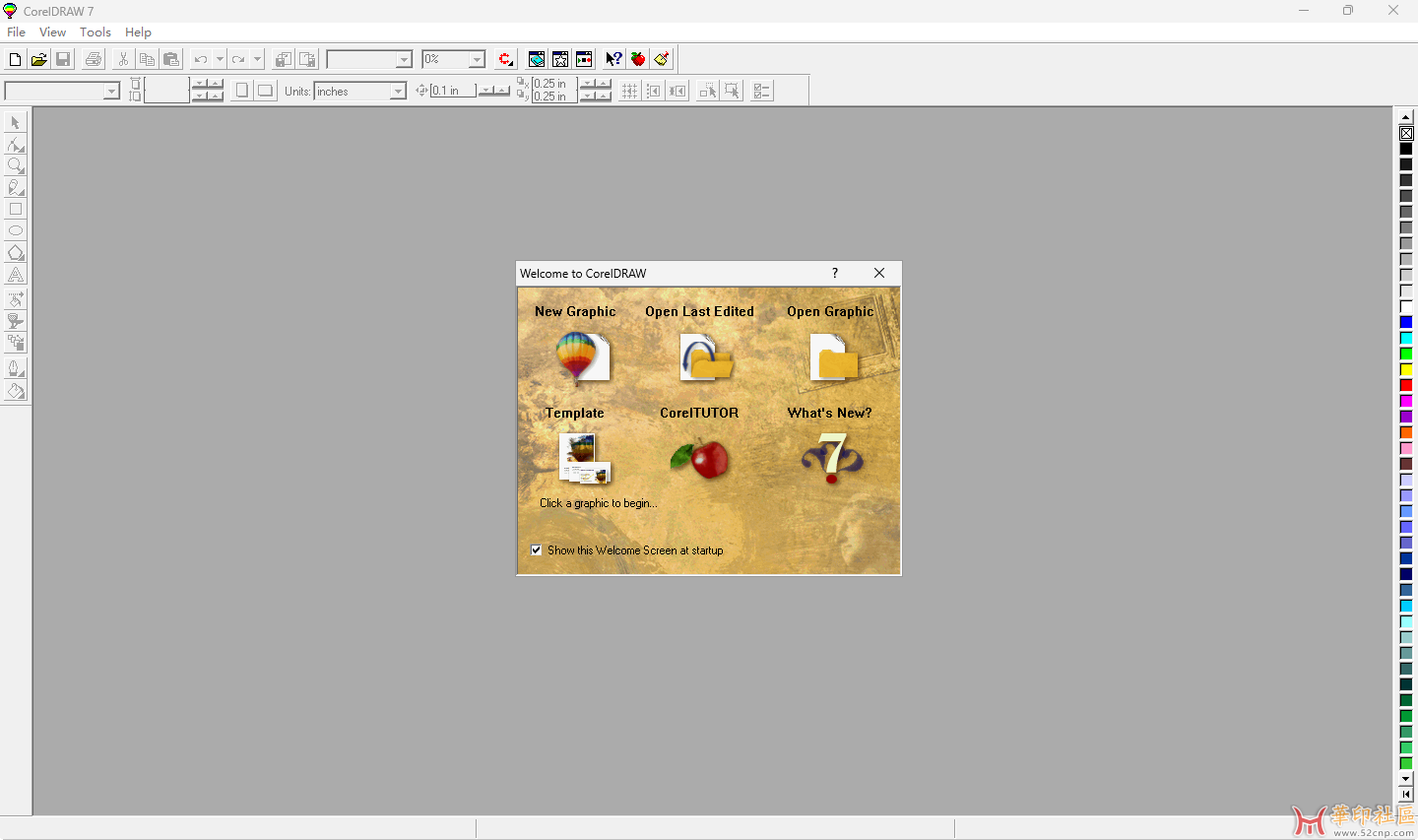1418x840 pixels.
Task: Click the nudge offset 0.1 in field
Action: [453, 91]
